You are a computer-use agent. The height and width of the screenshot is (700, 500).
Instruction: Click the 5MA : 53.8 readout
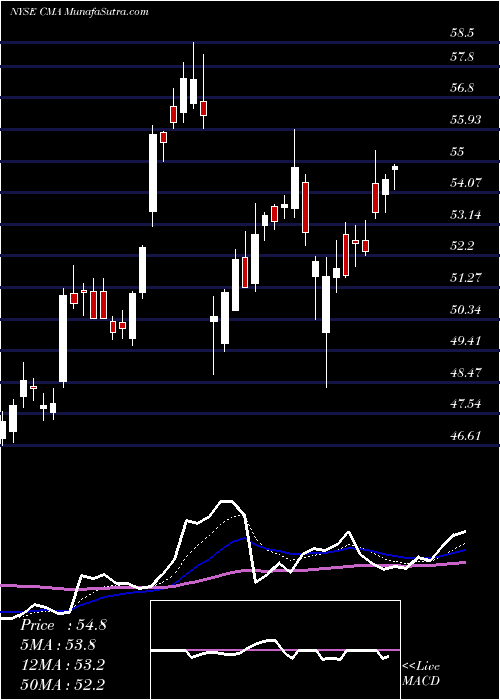click(x=58, y=645)
